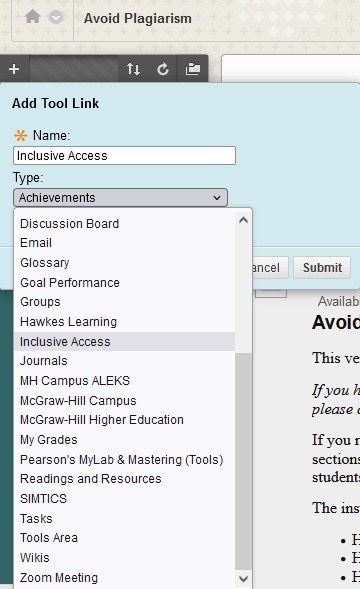Screen dimensions: 360x589
Task: Refresh the course menu
Action: click(163, 69)
